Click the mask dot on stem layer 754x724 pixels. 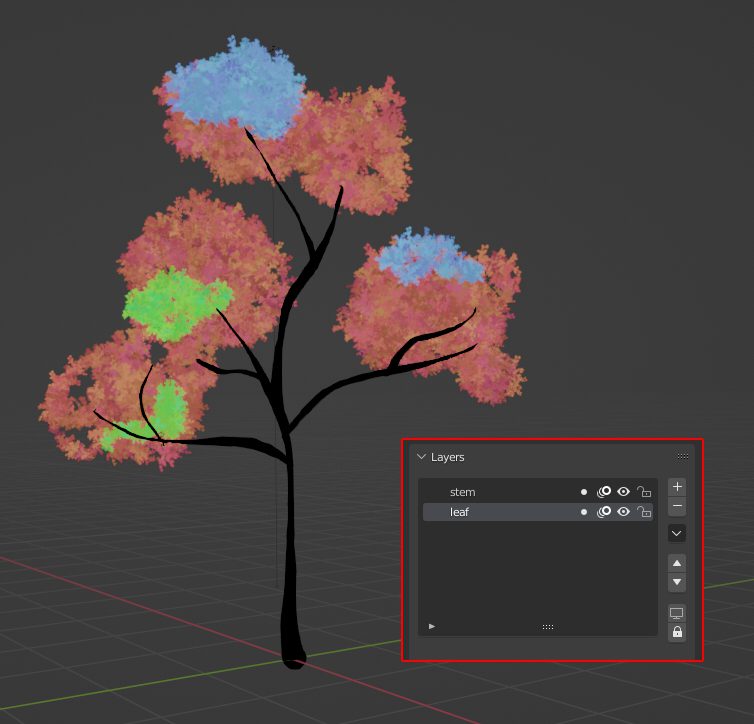coord(584,492)
